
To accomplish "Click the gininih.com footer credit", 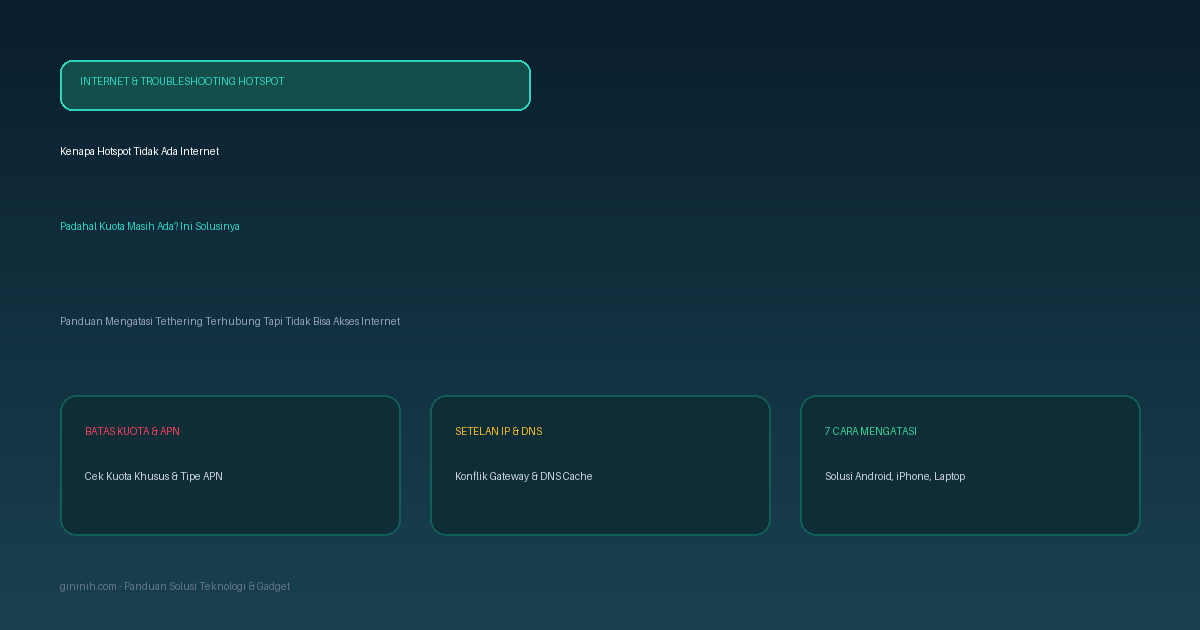I will [175, 586].
